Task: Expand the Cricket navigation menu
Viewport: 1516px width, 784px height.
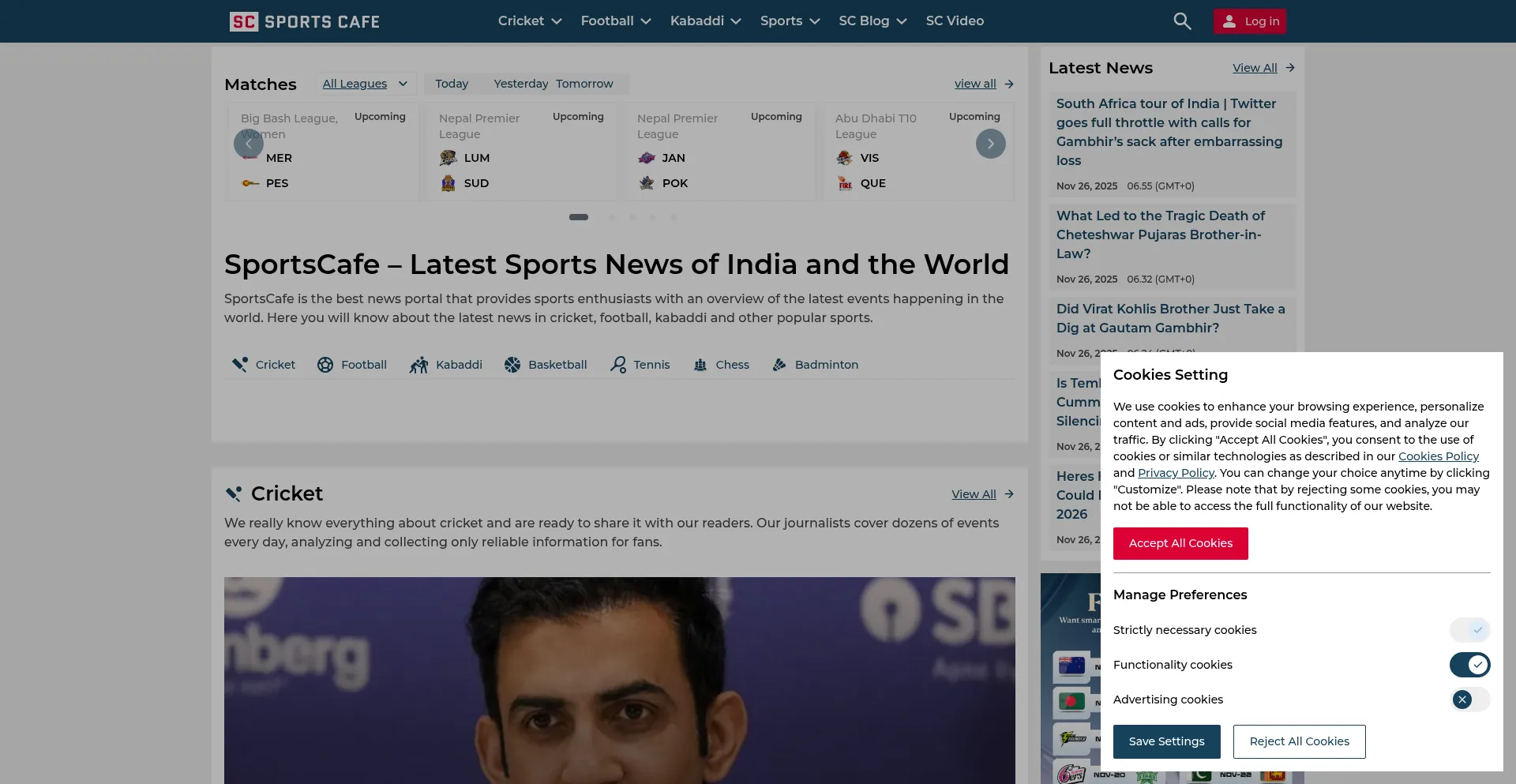Action: (529, 21)
